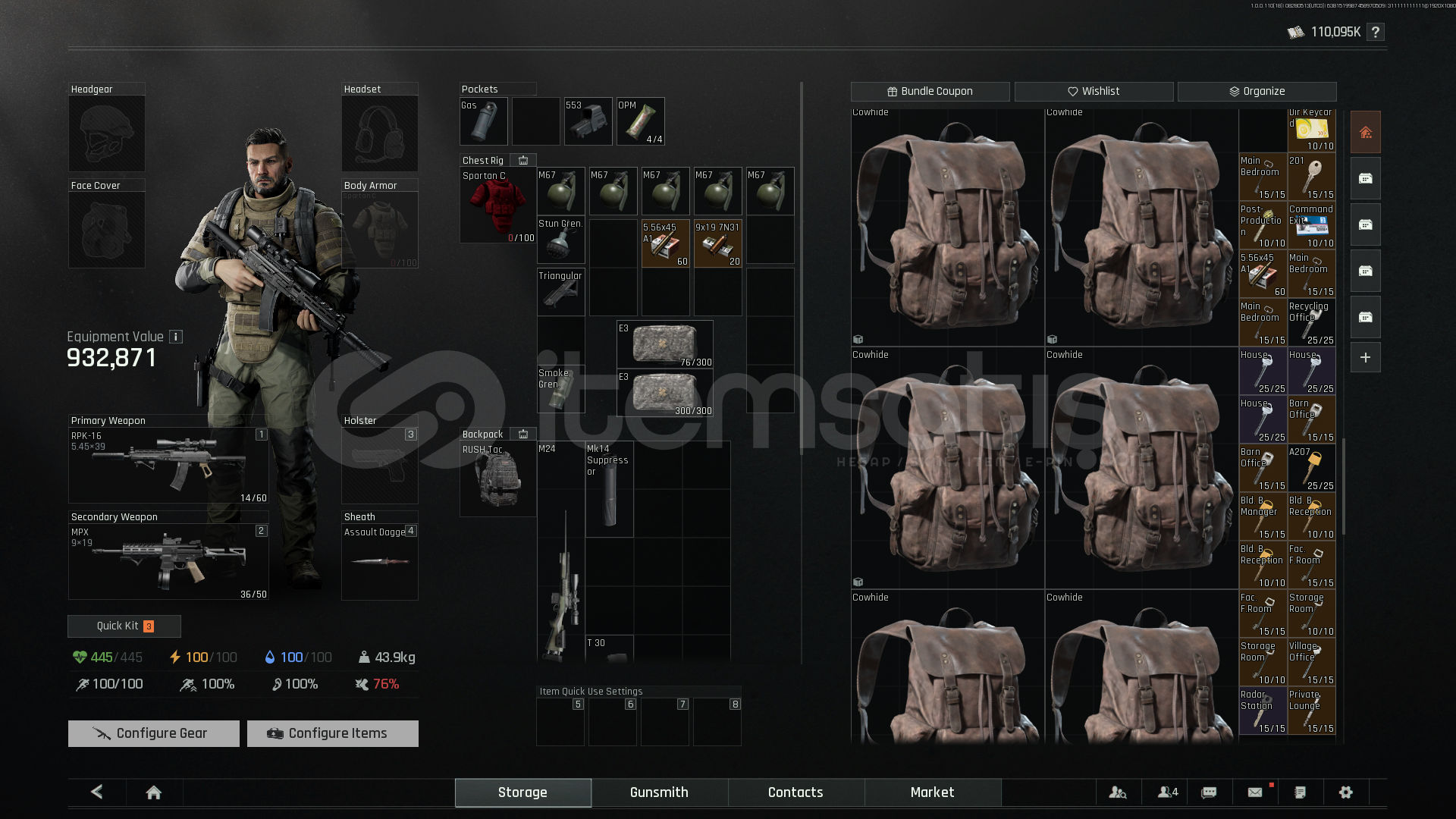This screenshot has height=819, width=1456.
Task: Open the Contacts tab
Action: [x=795, y=792]
